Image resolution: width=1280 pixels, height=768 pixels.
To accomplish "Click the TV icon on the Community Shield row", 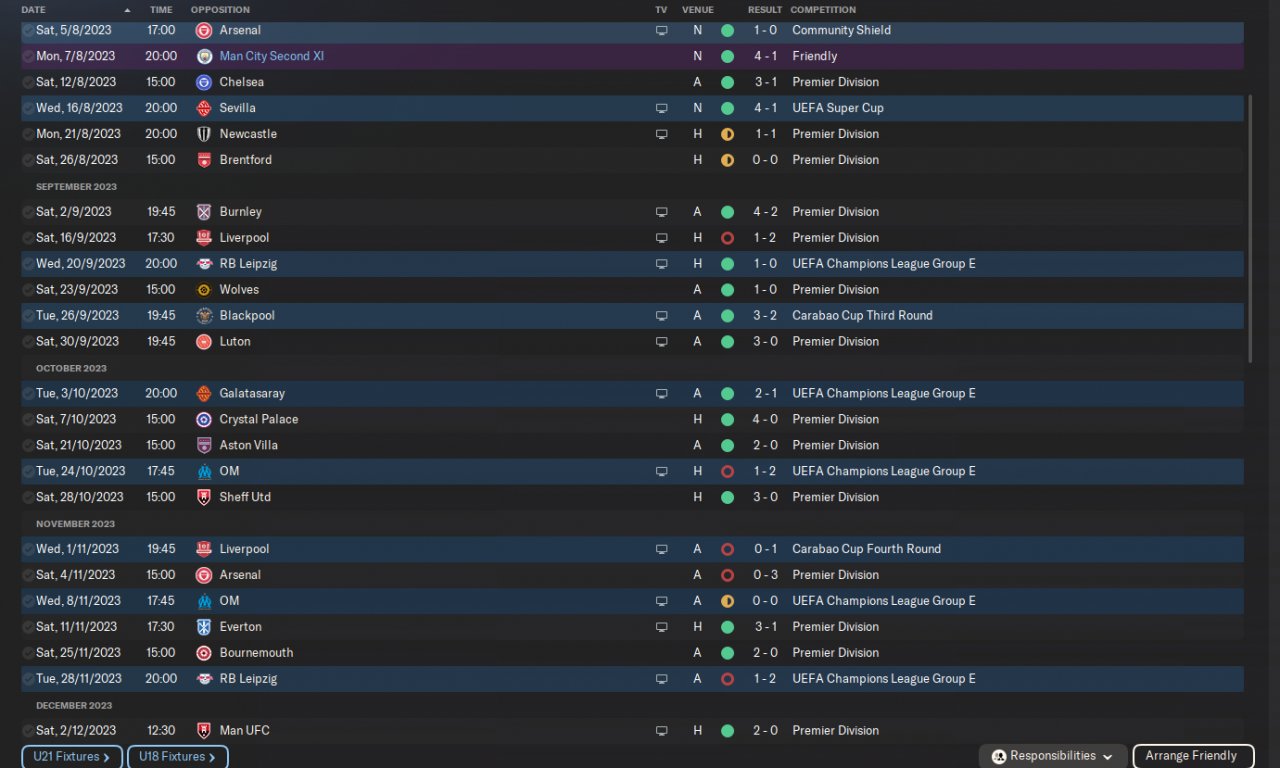I will point(661,31).
